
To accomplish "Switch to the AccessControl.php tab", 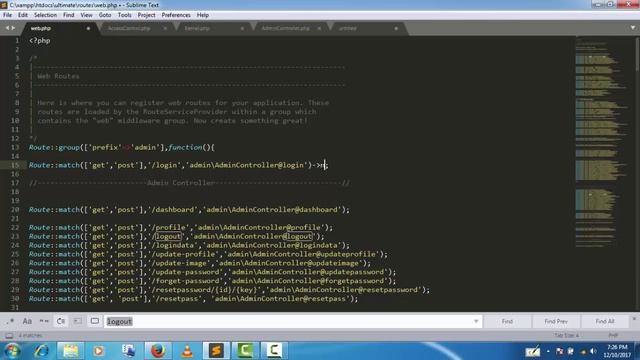I will click(129, 29).
